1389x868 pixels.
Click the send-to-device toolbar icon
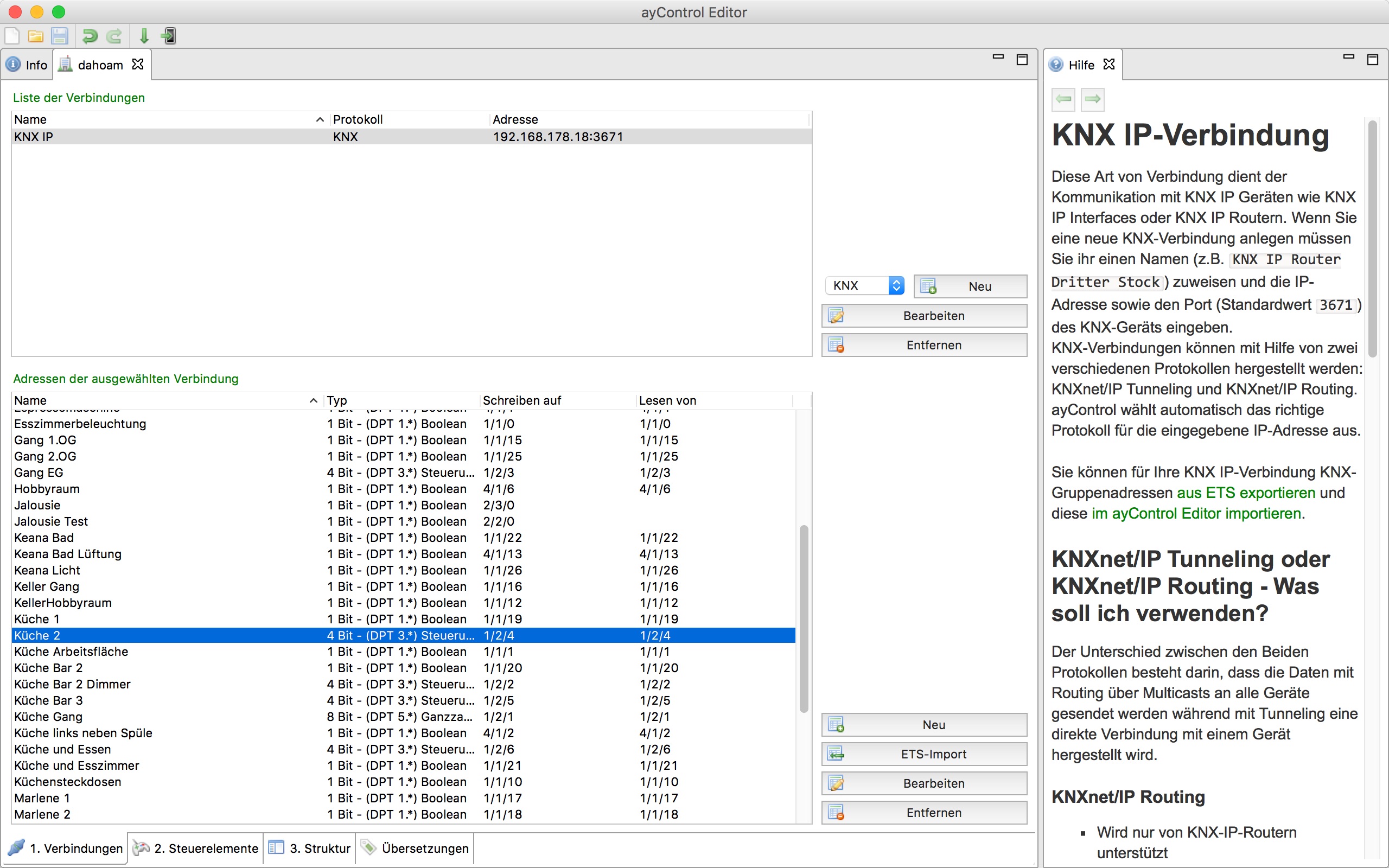[x=168, y=36]
